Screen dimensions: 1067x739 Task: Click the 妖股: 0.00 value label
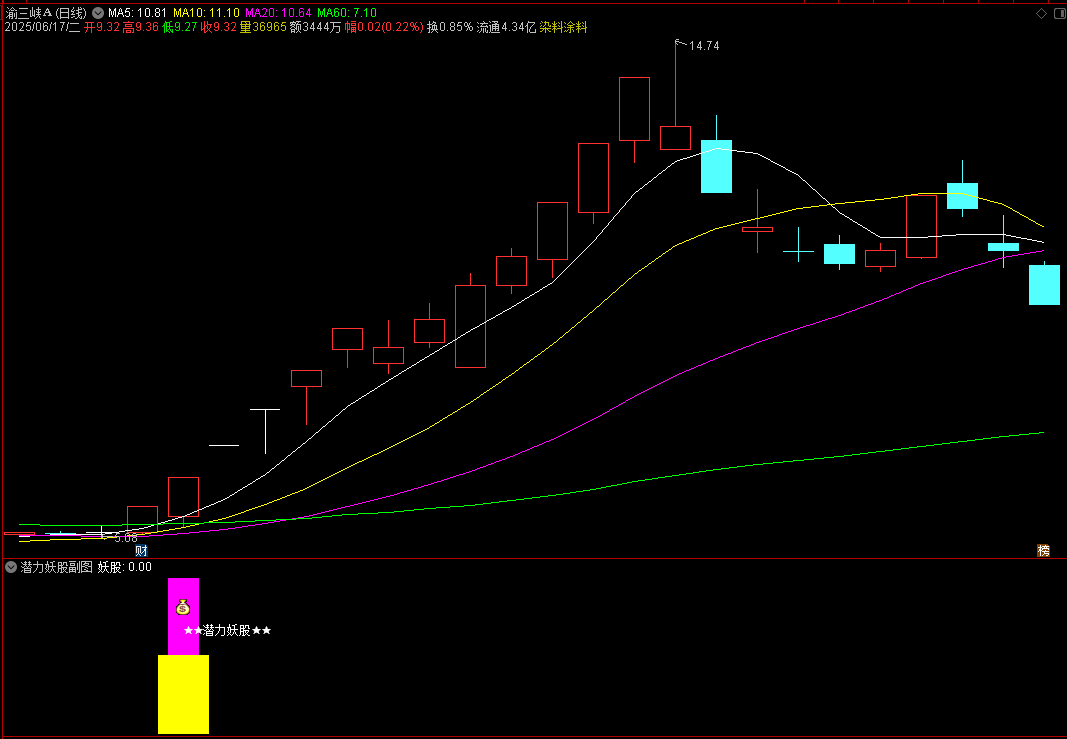(125, 567)
